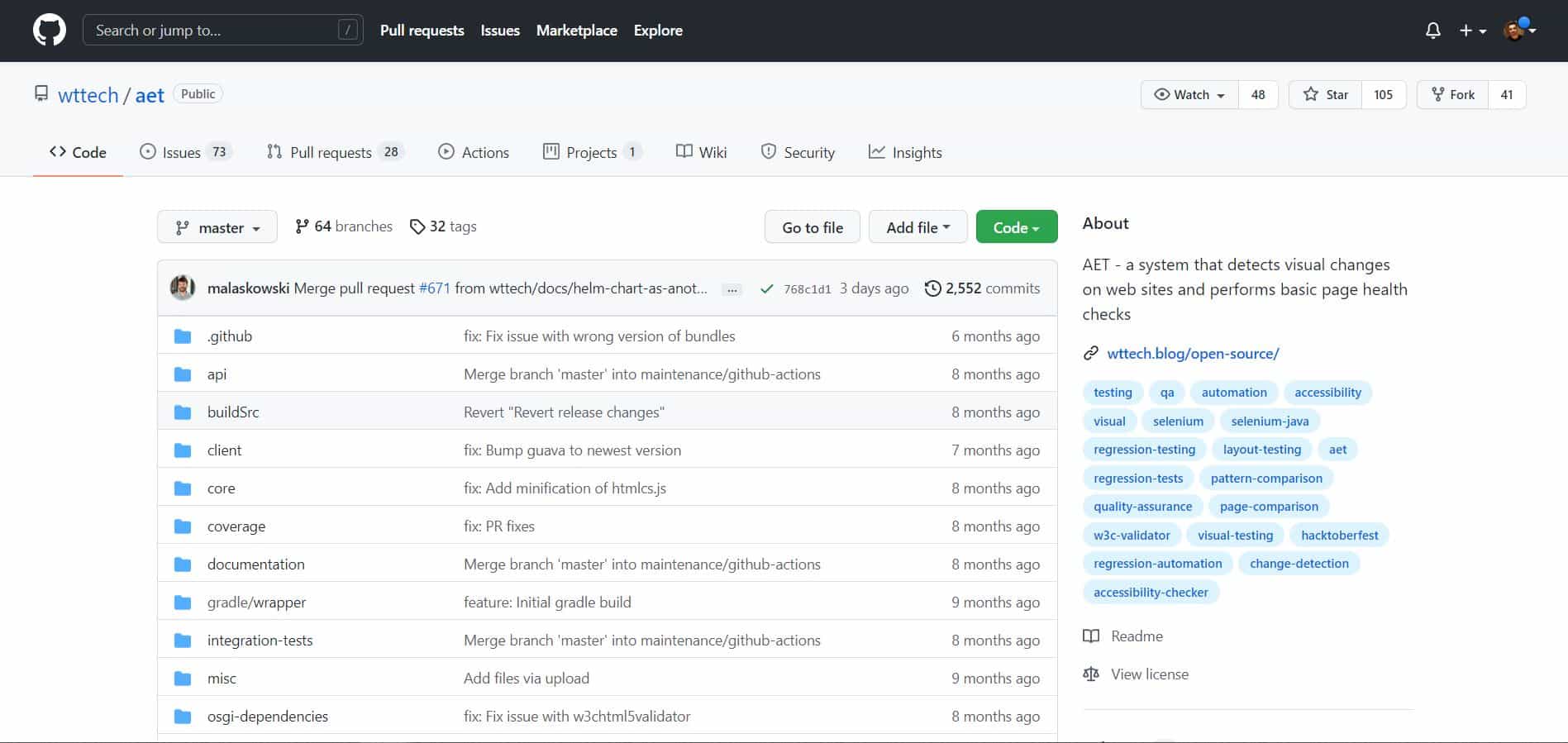Click the 32 tags icon

(x=417, y=226)
